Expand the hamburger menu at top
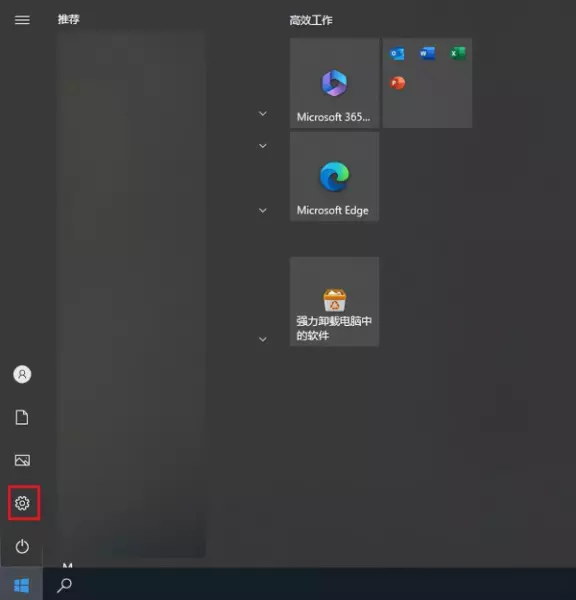Viewport: 576px width, 600px height. click(22, 20)
